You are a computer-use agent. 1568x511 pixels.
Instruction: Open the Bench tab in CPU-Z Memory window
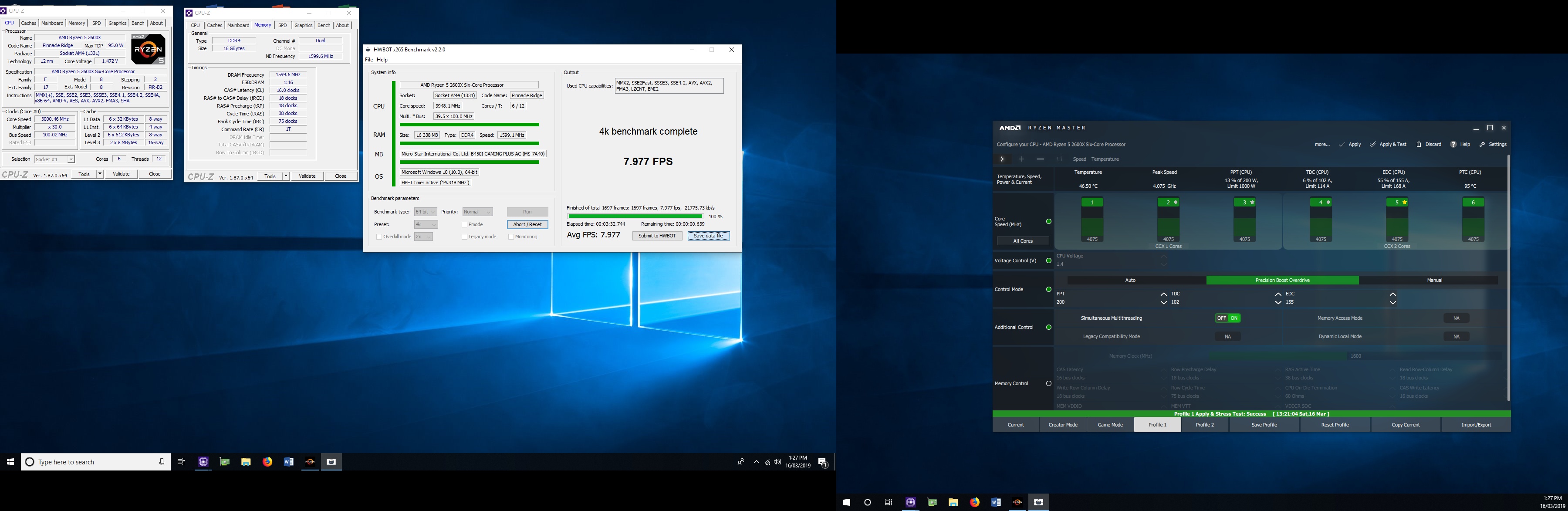[324, 26]
